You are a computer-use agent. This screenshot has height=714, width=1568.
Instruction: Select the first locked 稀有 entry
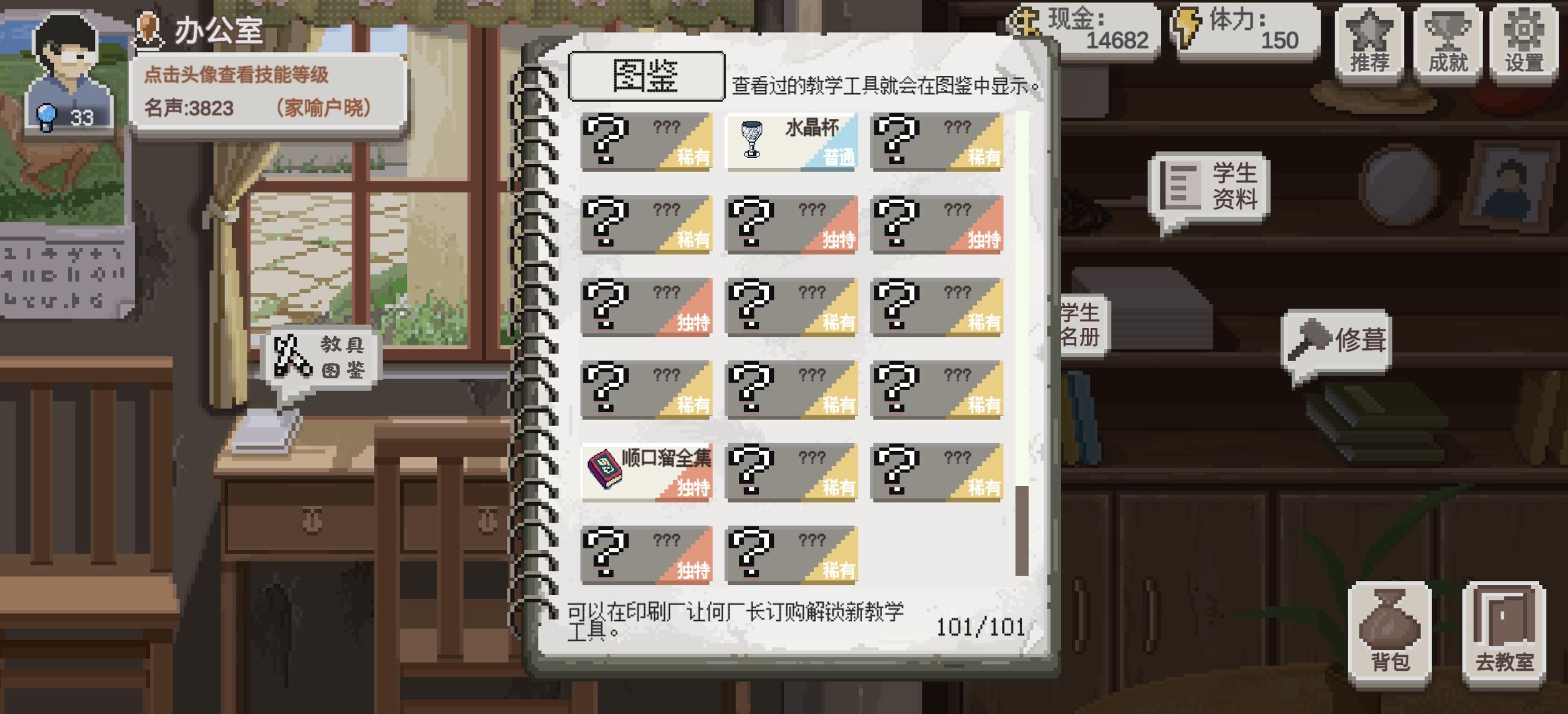pos(646,142)
